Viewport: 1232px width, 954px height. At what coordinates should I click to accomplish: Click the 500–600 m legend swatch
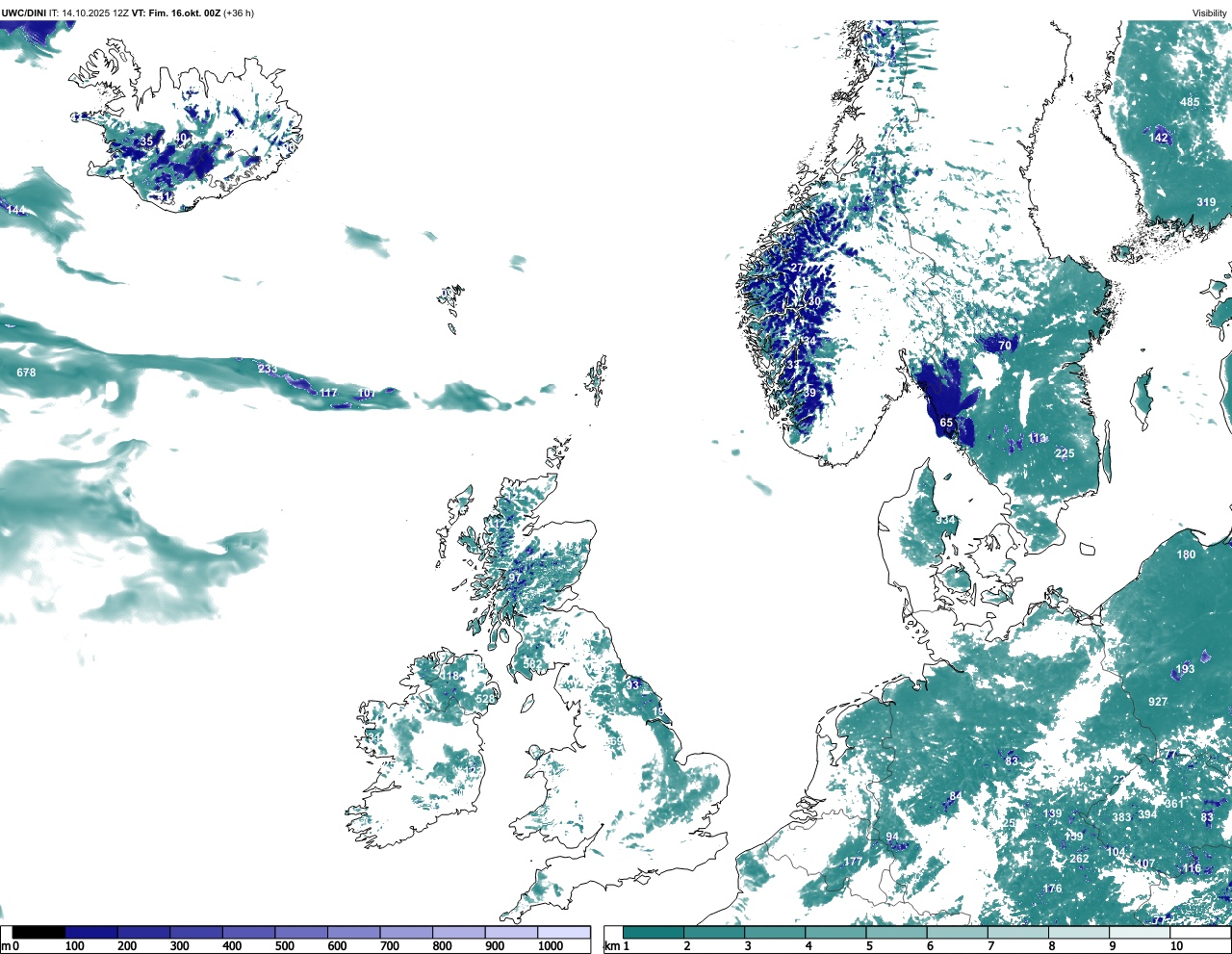tap(301, 932)
